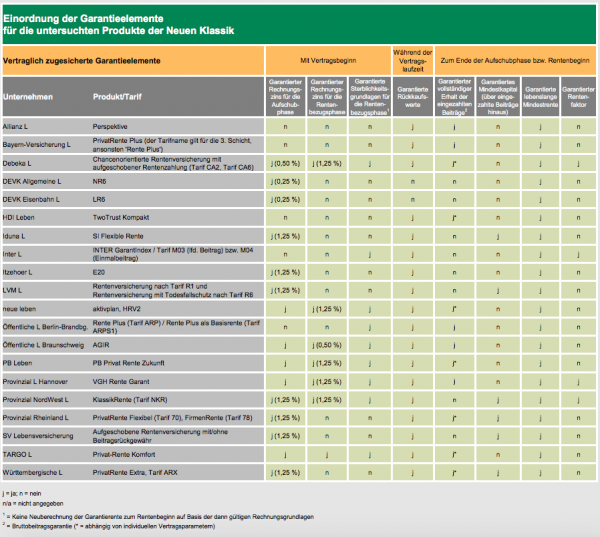Click the 'Während der Vertragslaufzeit' header
Viewport: 600px width, 537px height.
[412, 61]
